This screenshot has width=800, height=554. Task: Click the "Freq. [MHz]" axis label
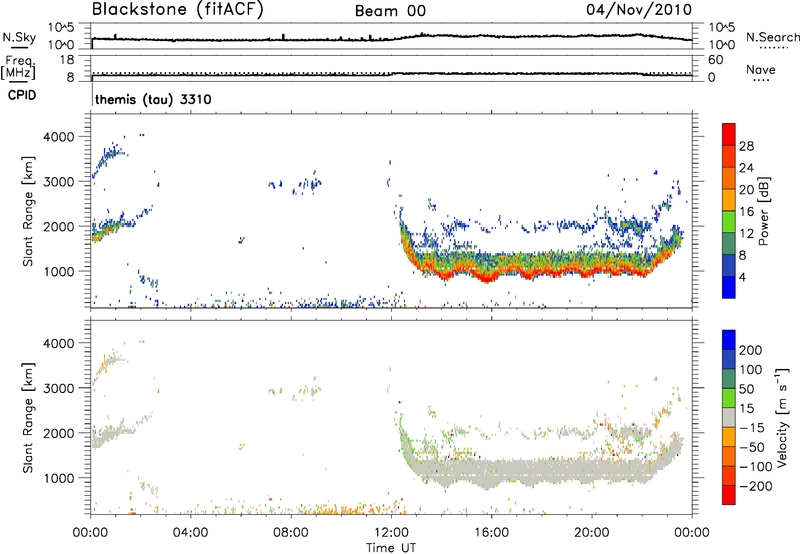[18, 67]
